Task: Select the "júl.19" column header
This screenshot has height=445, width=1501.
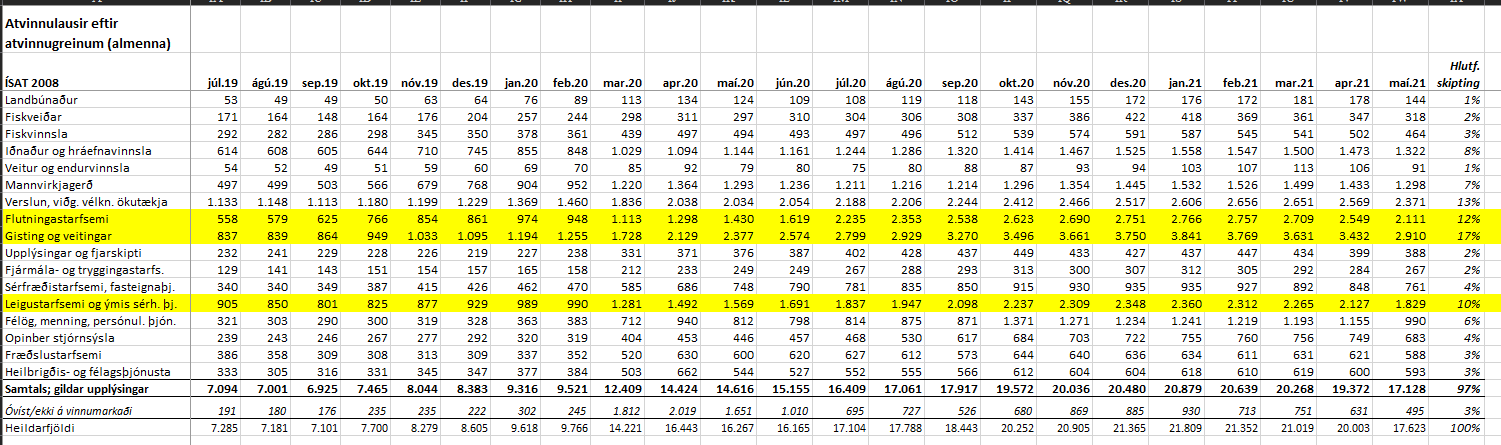Action: point(222,83)
